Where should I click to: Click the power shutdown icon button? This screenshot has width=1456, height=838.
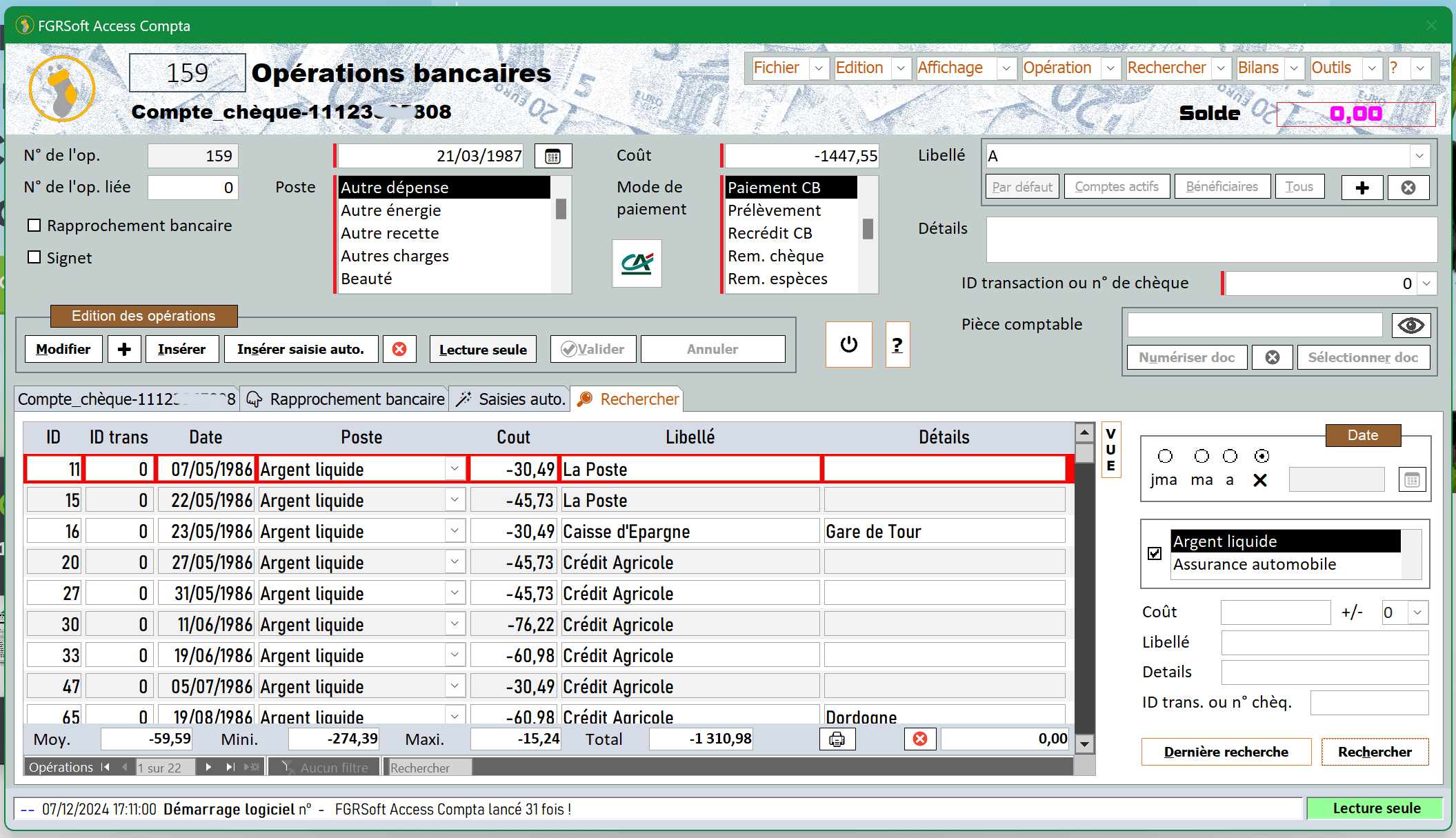point(849,344)
